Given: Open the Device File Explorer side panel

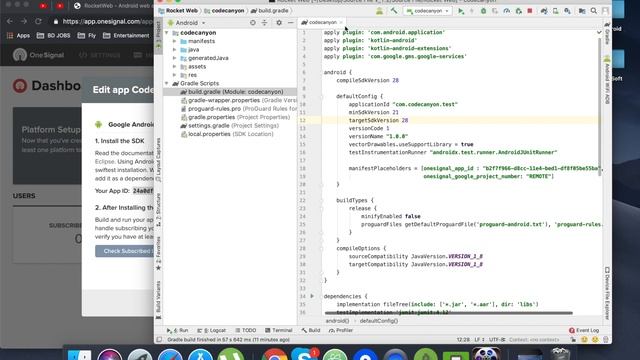Looking at the screenshot, I should click(607, 293).
